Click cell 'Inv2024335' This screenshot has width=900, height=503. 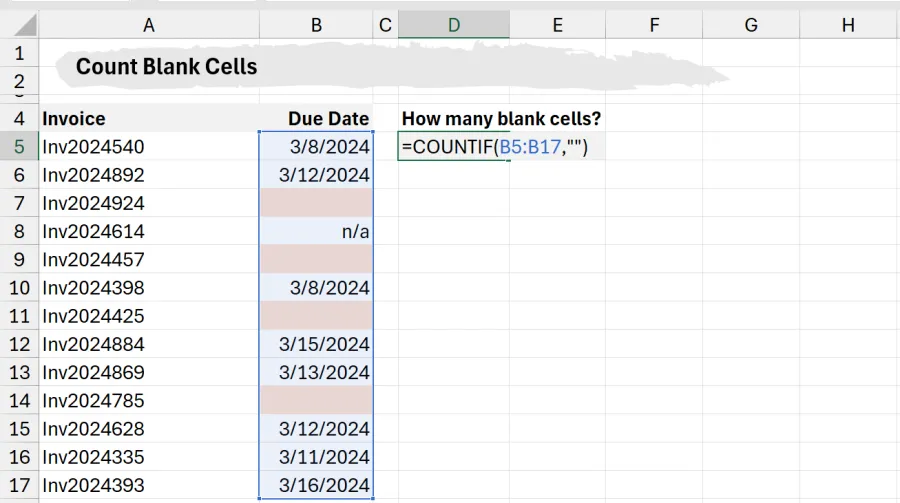coord(149,456)
